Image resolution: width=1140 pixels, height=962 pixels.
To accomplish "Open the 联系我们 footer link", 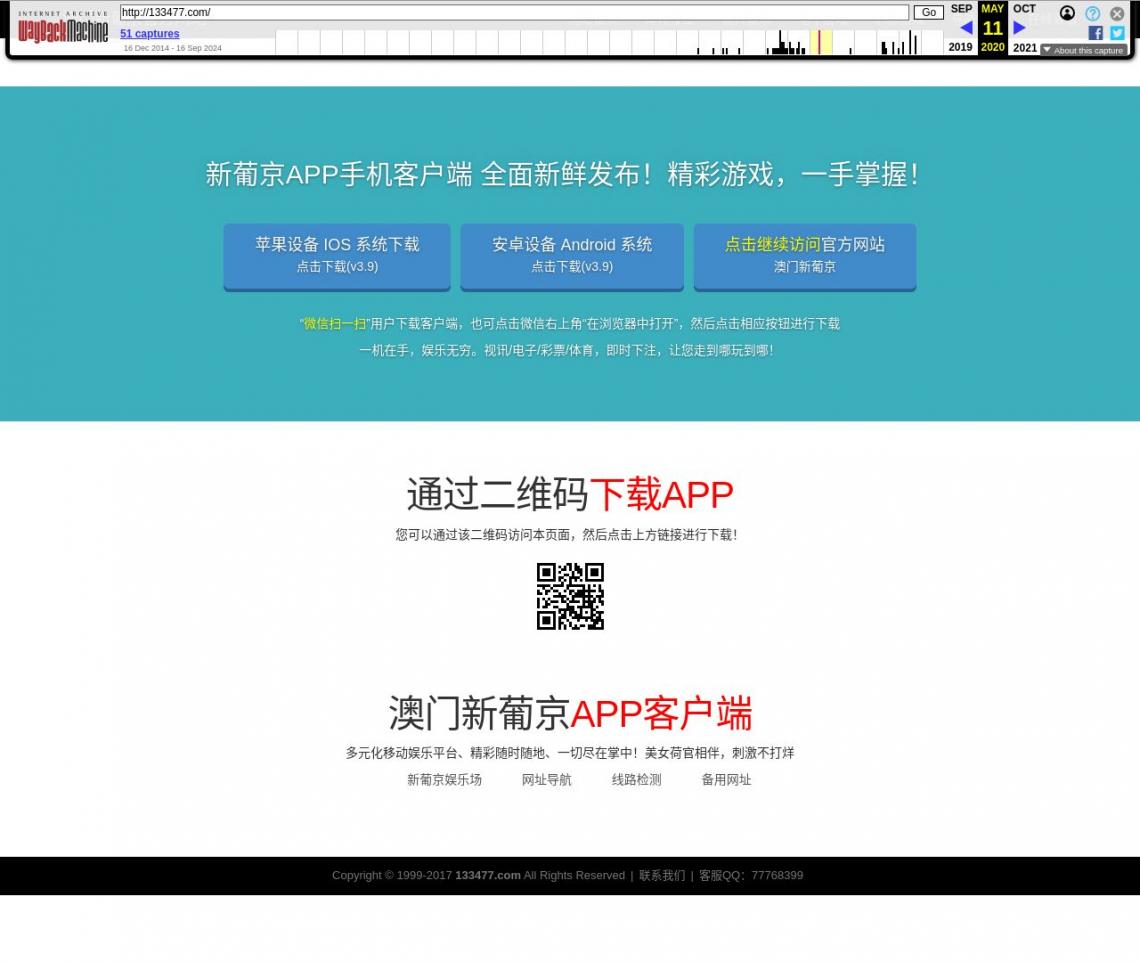I will point(662,875).
